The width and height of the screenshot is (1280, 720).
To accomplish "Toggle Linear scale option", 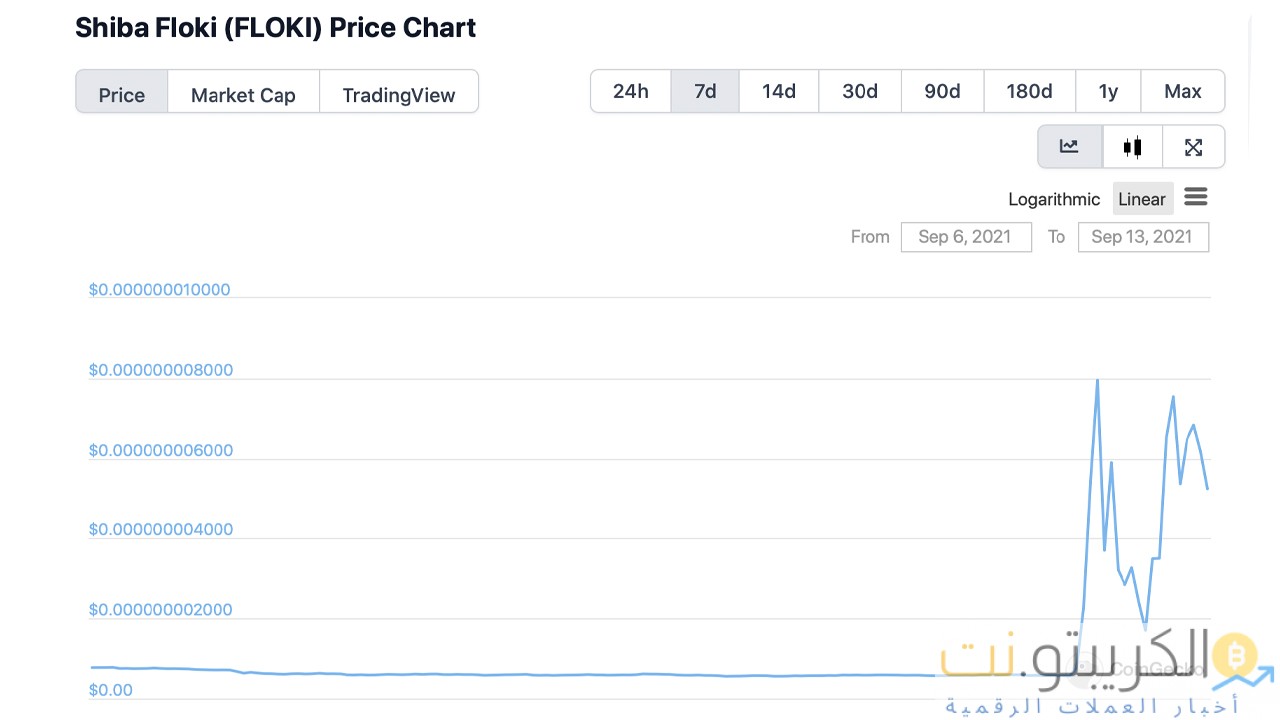I will pos(1141,199).
